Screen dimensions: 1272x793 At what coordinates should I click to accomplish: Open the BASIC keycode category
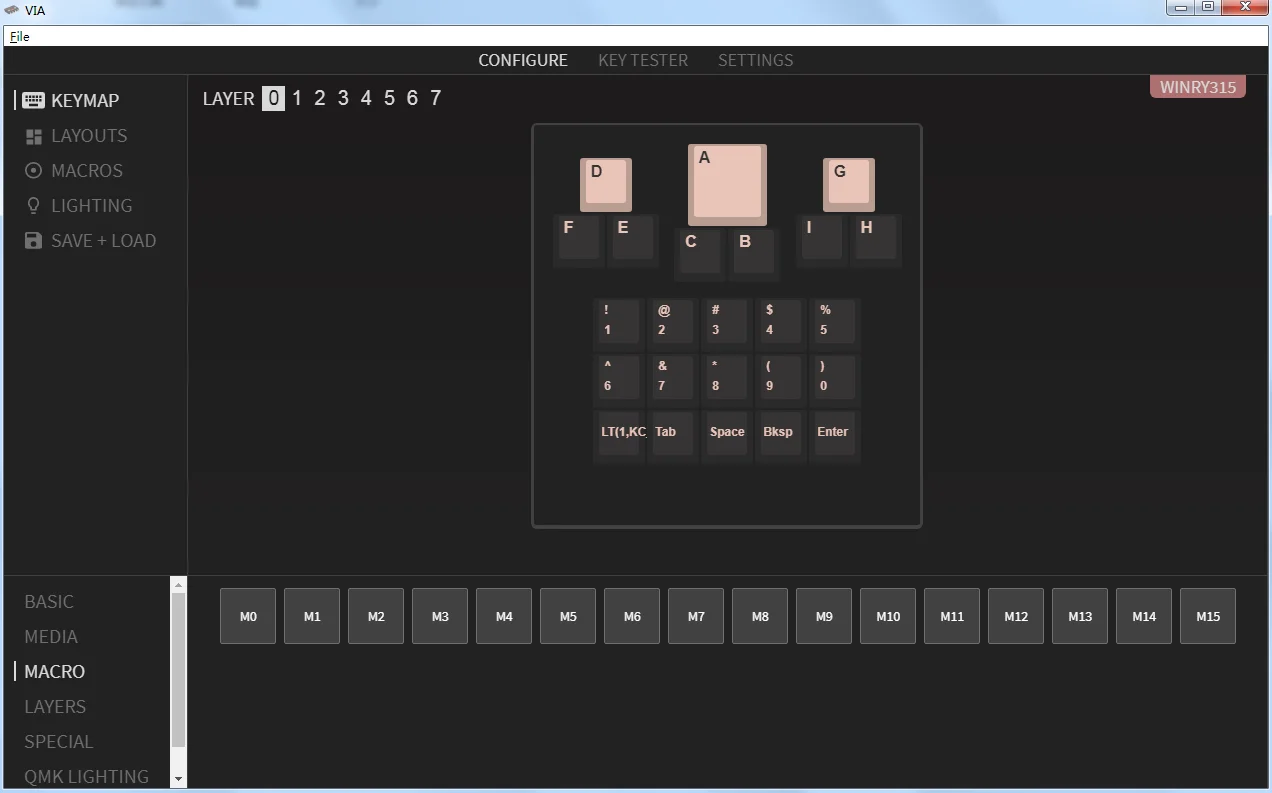pyautogui.click(x=49, y=602)
